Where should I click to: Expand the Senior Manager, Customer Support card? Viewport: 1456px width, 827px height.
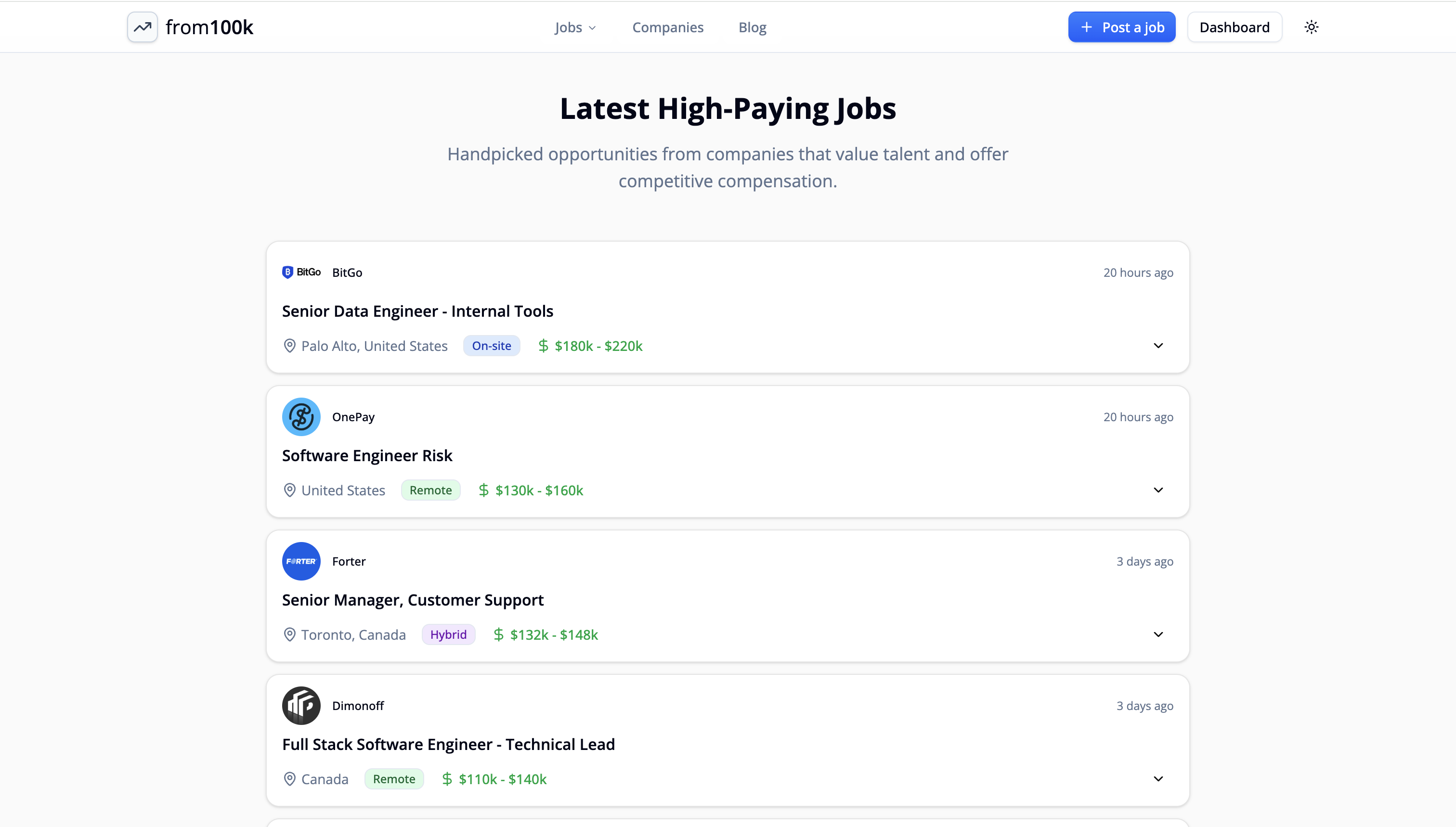pyautogui.click(x=1158, y=634)
